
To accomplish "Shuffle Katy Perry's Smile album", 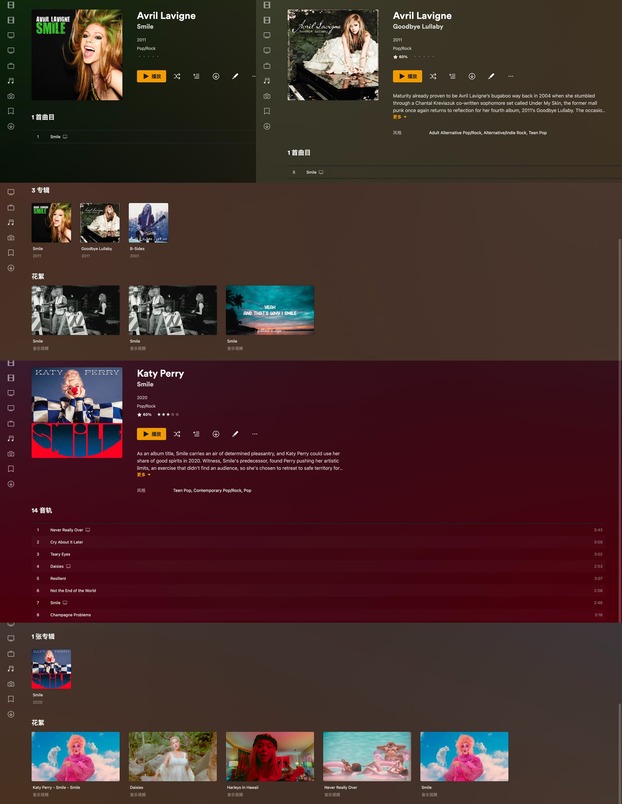I will pos(177,434).
